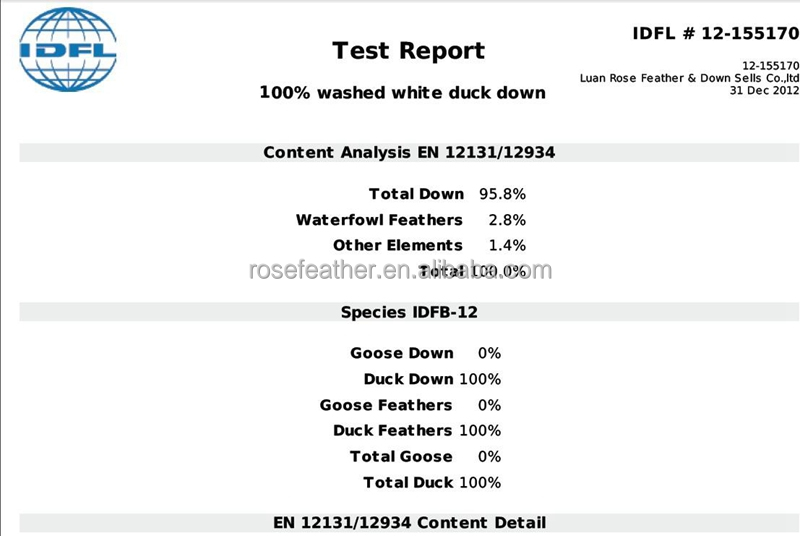
Task: Click the rosefeather.en.alibaba.com watermark
Action: point(401,270)
